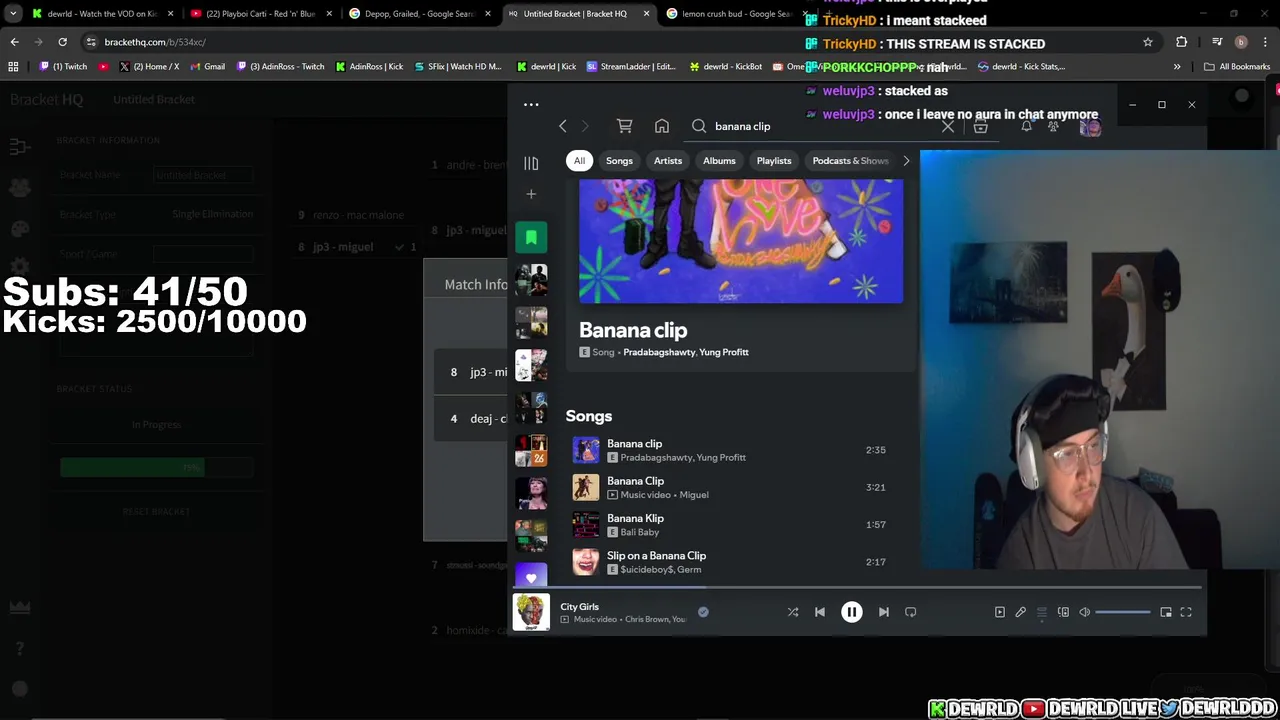Select the Songs search filter
This screenshot has height=720, width=1280.
pyautogui.click(x=619, y=161)
